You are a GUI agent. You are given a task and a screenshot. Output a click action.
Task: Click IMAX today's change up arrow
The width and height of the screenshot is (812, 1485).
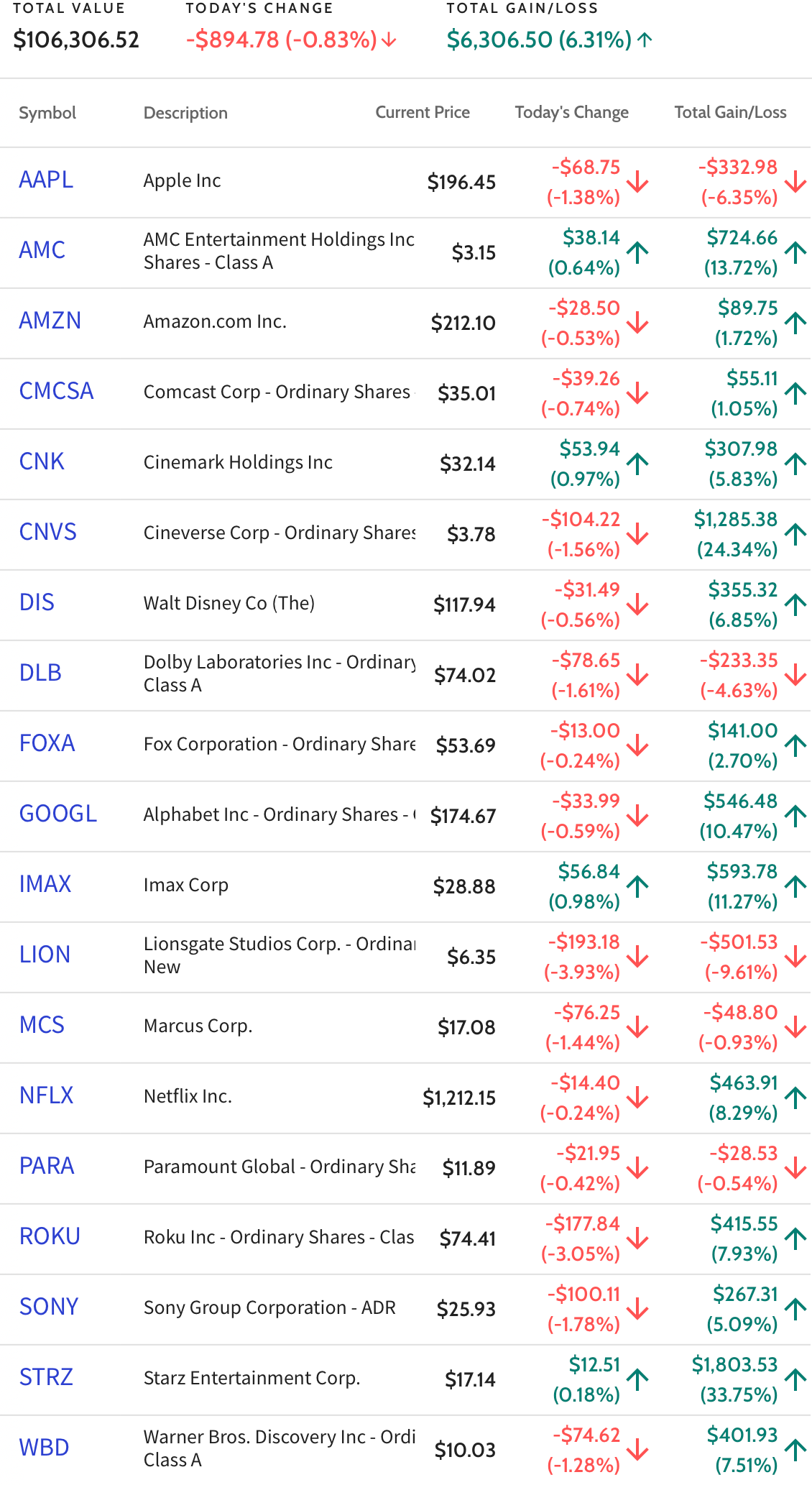pos(637,886)
